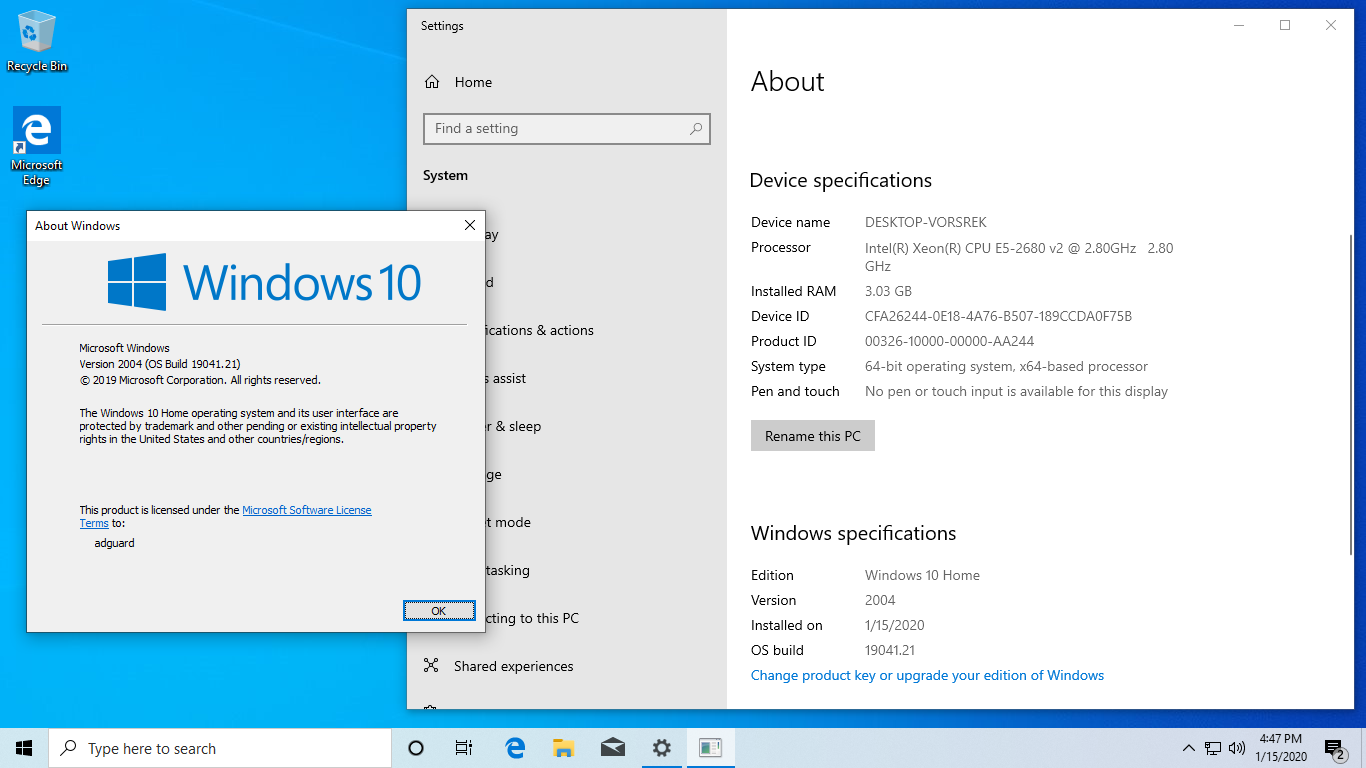Click the Home icon in Settings
This screenshot has width=1366, height=768.
tap(432, 82)
